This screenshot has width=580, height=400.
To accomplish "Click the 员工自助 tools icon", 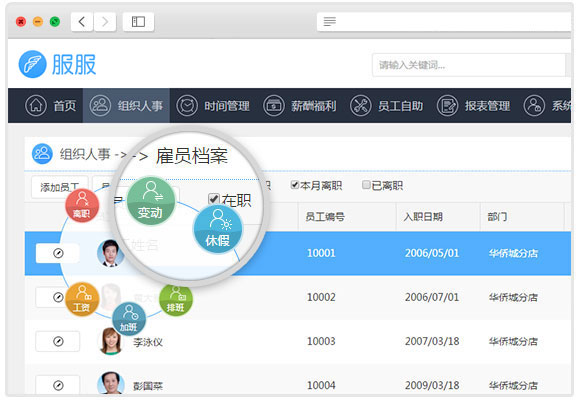I will pyautogui.click(x=361, y=105).
